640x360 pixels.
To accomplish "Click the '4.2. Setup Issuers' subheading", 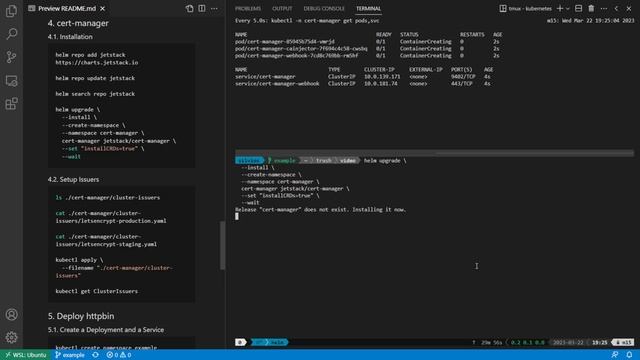I will click(x=73, y=179).
